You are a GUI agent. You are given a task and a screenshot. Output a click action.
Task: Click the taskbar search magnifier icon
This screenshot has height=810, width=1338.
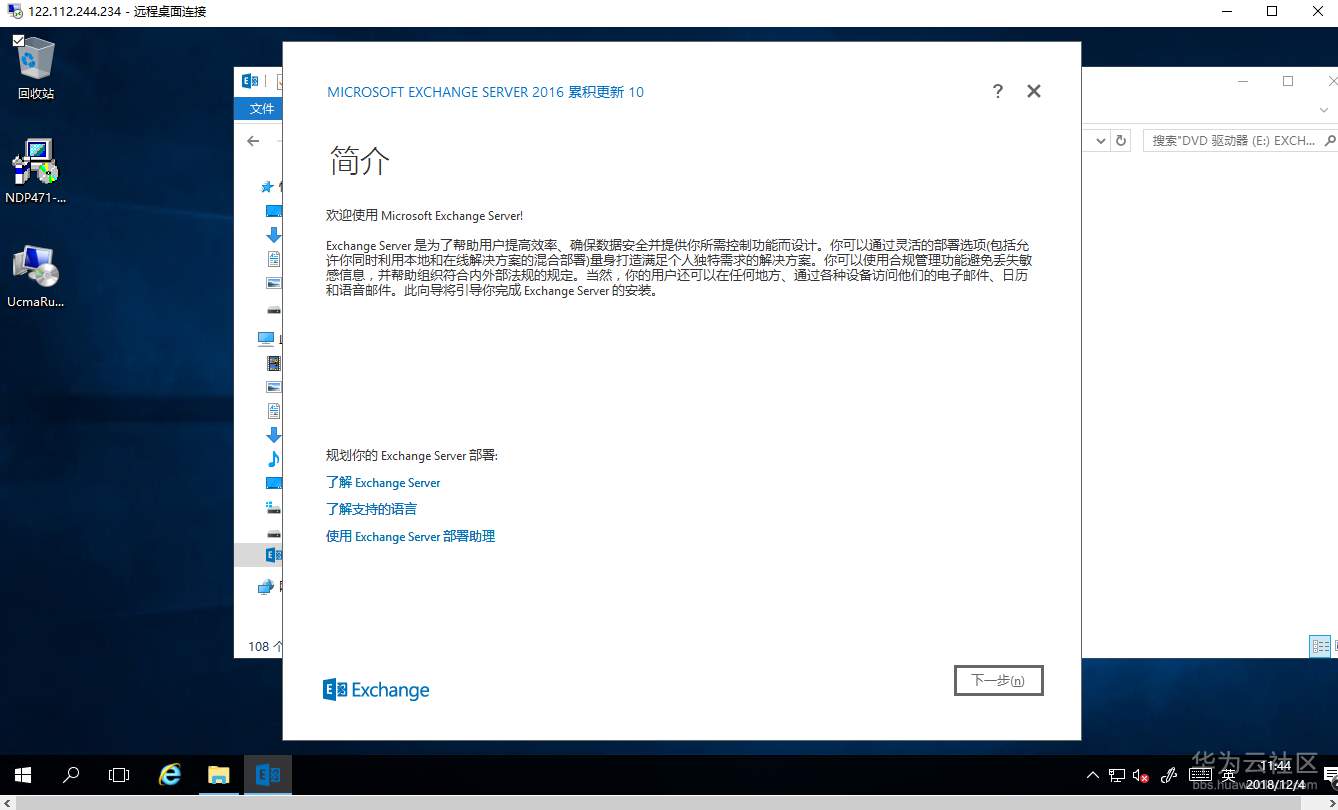pyautogui.click(x=70, y=774)
